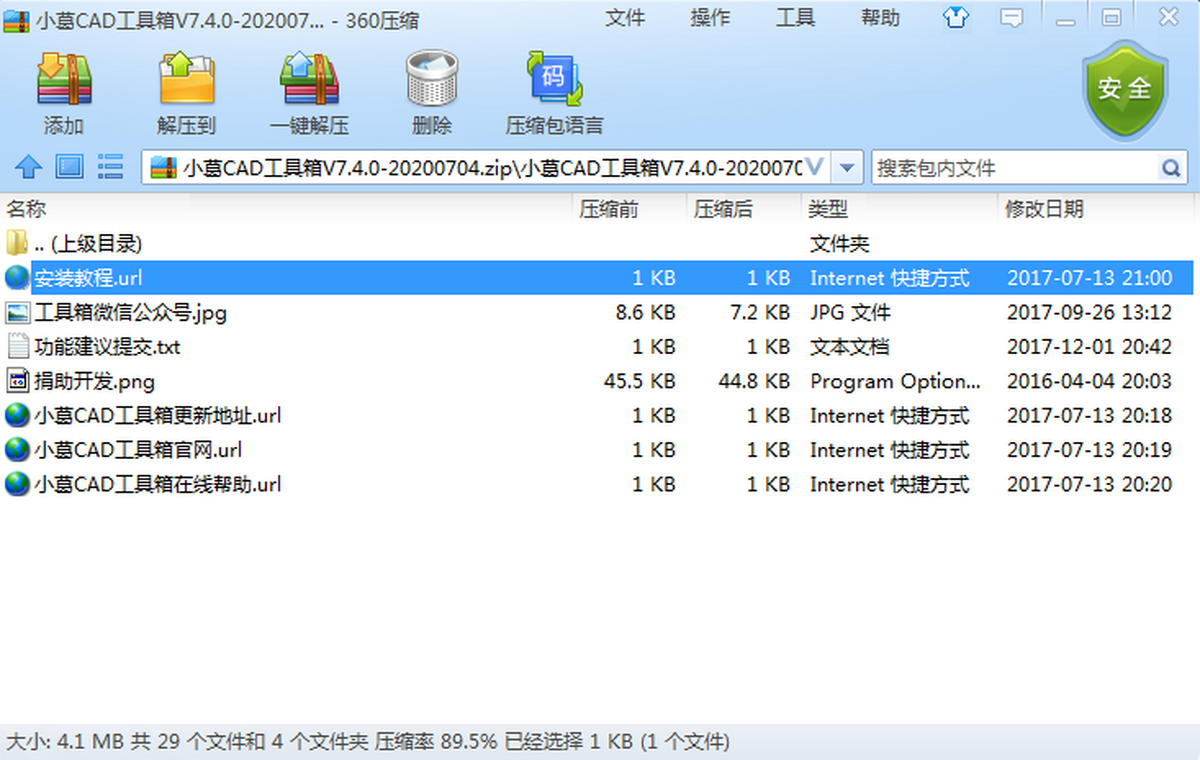Click the 删除 (Delete) trash icon
The height and width of the screenshot is (760, 1200).
432,79
